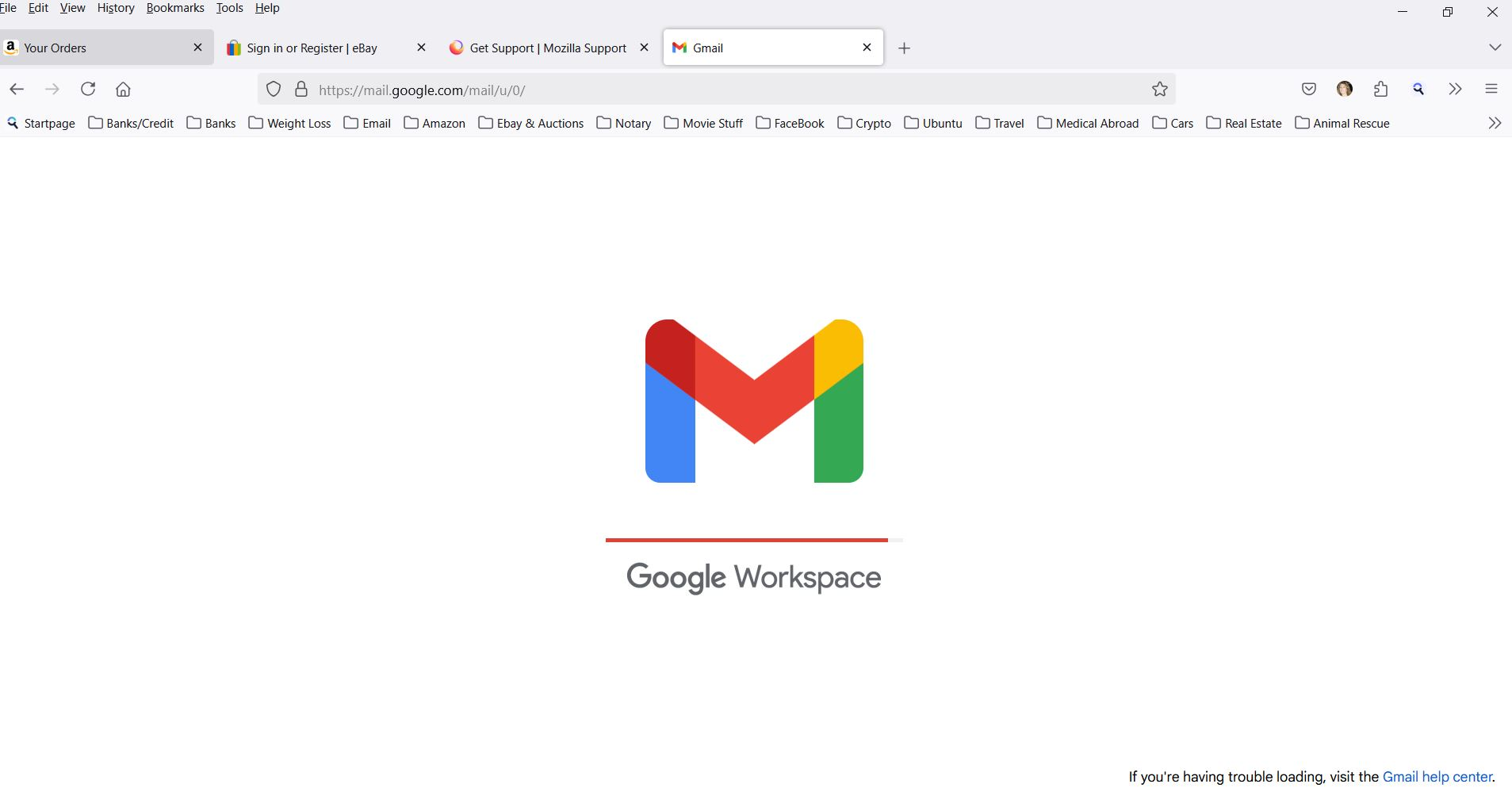Screen dimensions: 1512x803
Task: Restore down the Firefox window
Action: tap(1448, 12)
